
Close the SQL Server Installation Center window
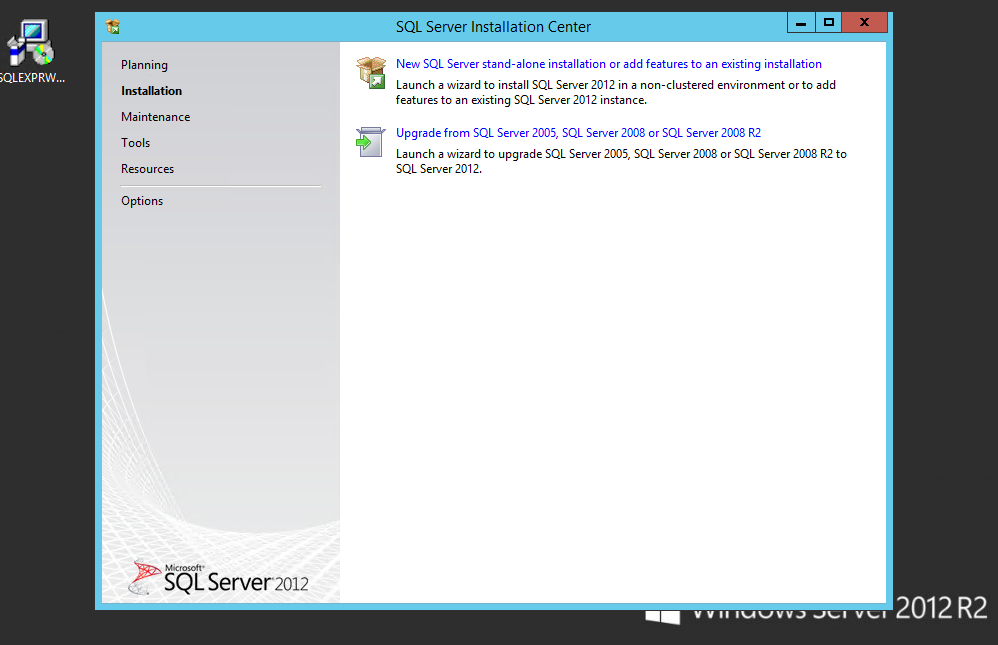[864, 23]
